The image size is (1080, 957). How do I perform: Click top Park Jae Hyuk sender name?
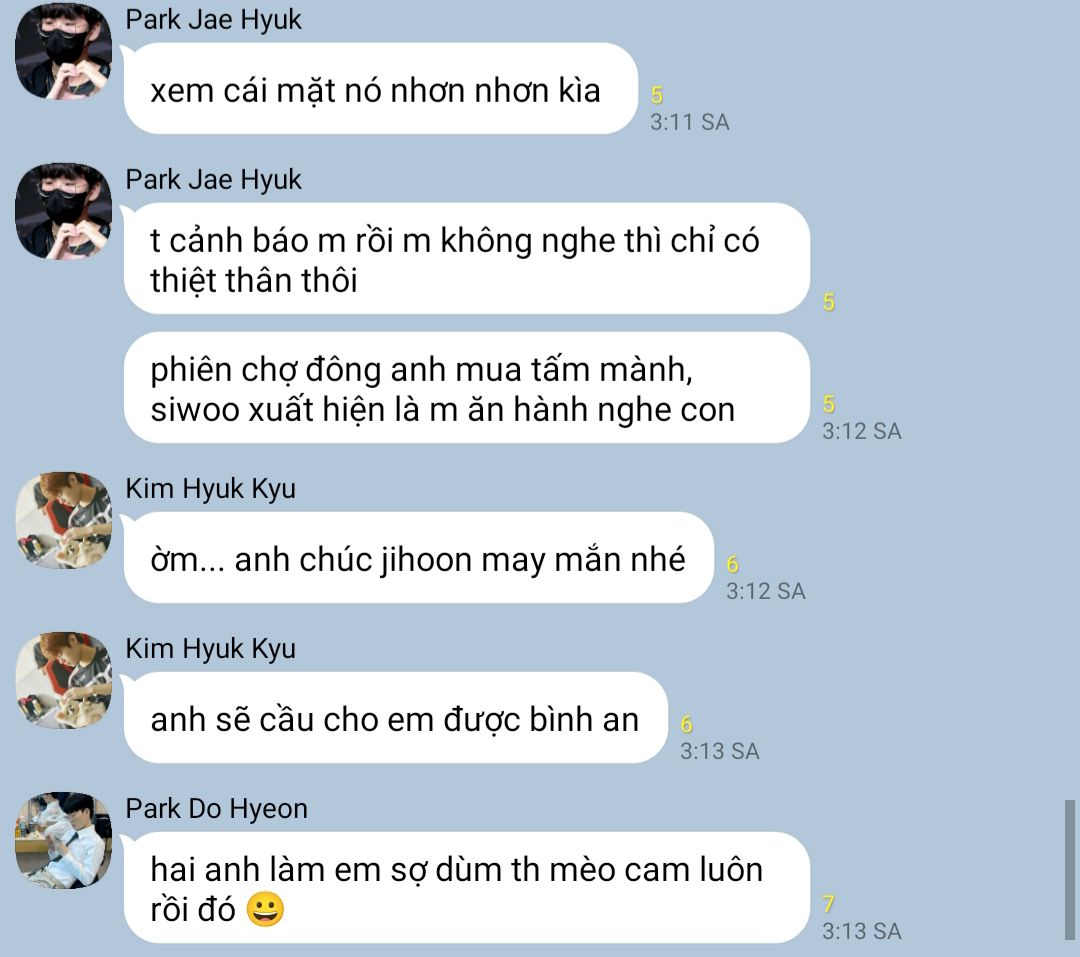click(x=213, y=19)
